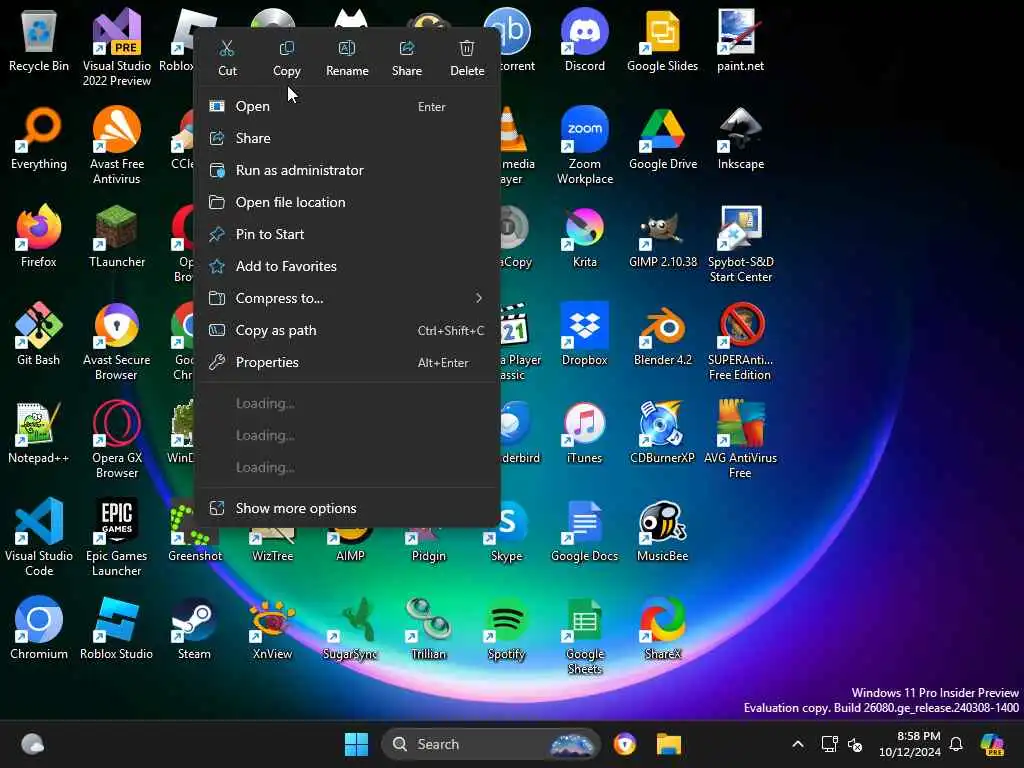Screen dimensions: 1024x768
Task: Select the TLauncher Minecraft icon
Action: coord(117,236)
